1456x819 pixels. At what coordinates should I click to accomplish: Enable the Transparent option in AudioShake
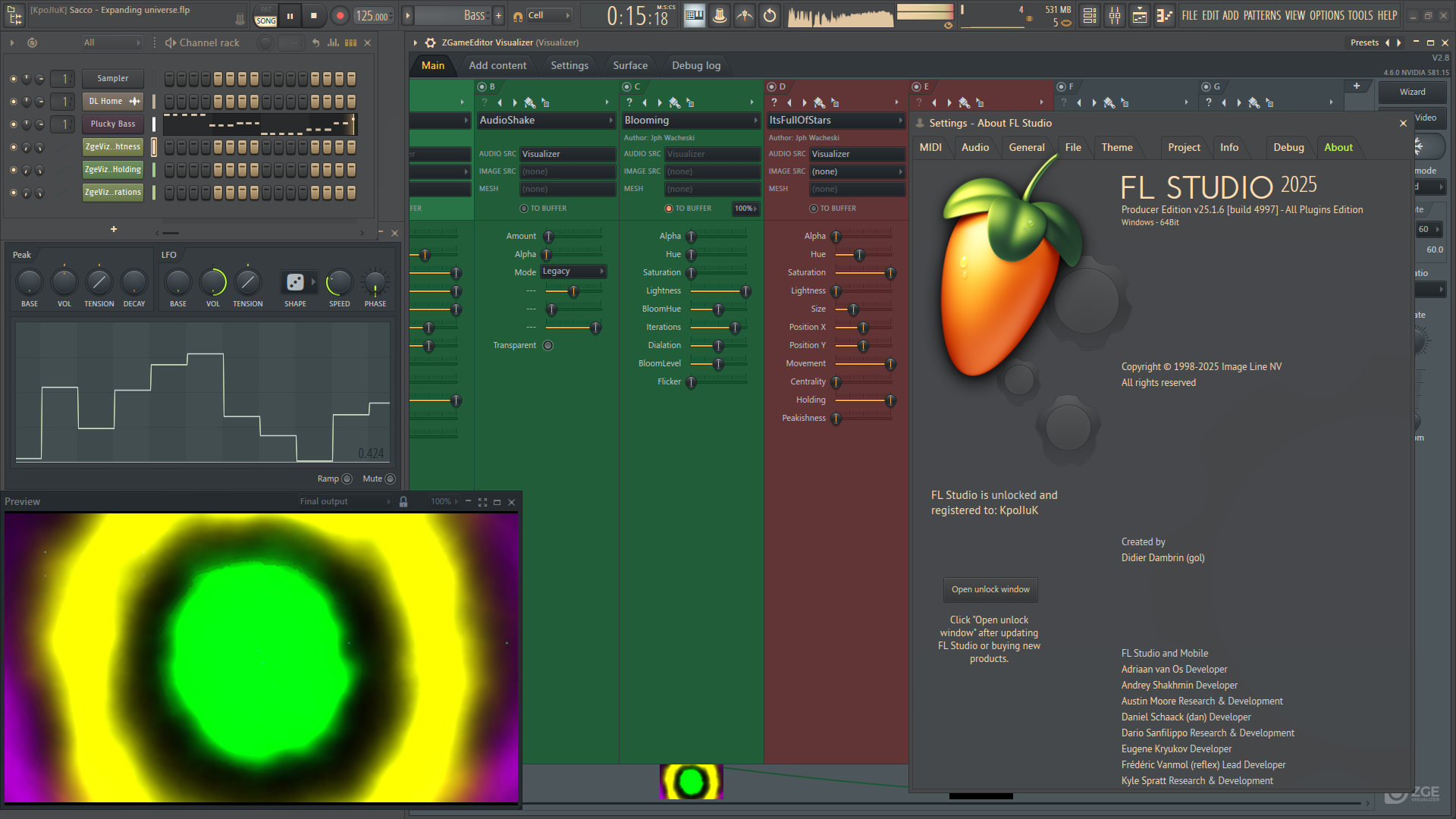(548, 346)
